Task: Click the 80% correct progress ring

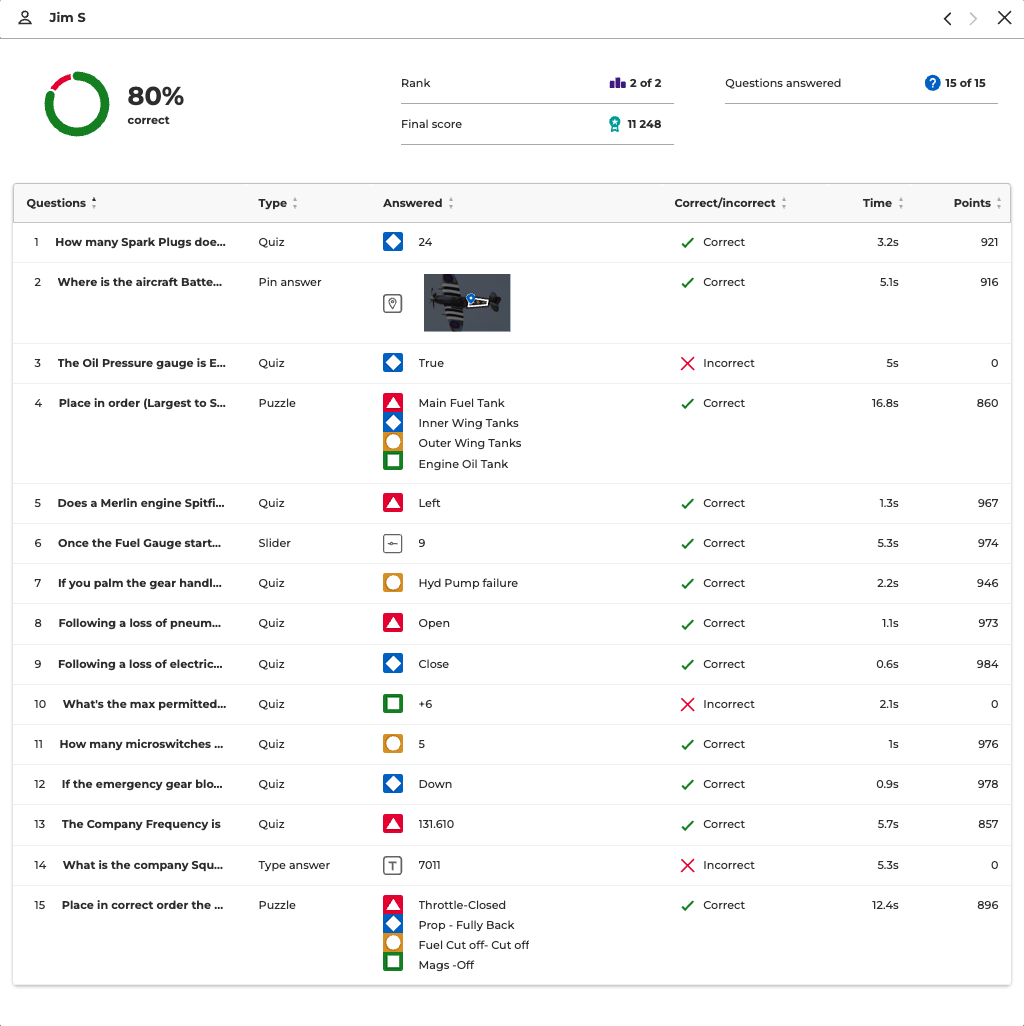Action: coord(77,104)
